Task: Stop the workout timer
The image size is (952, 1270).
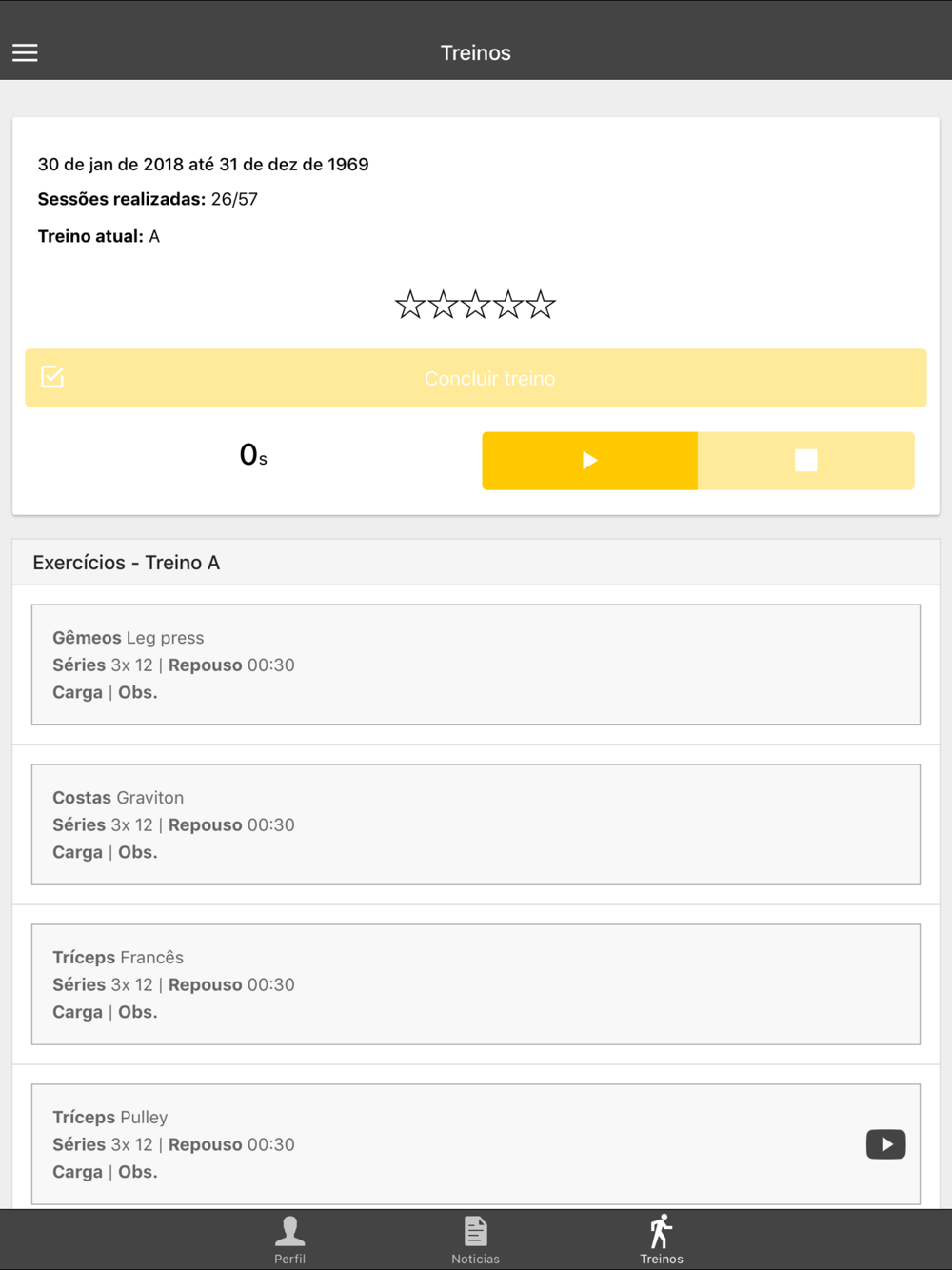Action: pos(805,461)
